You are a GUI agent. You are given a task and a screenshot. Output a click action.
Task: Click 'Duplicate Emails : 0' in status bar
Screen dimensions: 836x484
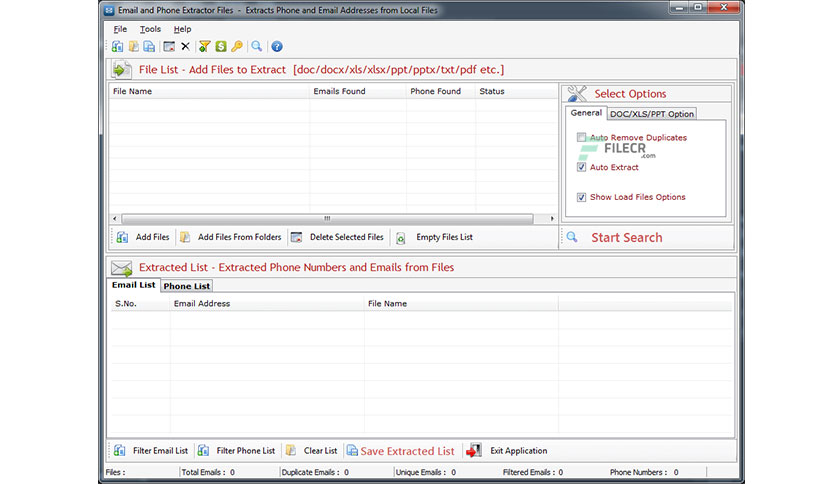[315, 472]
